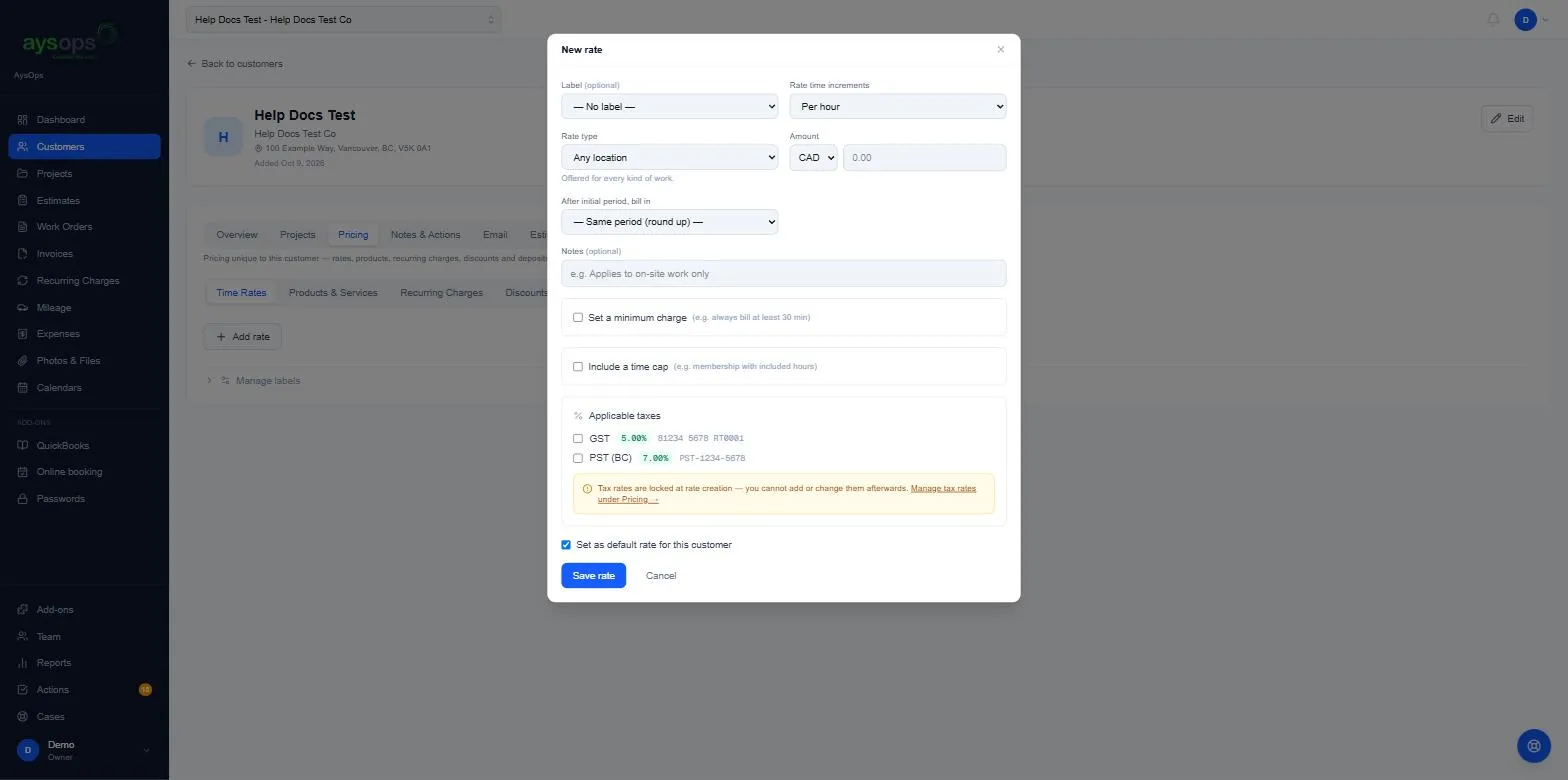Image resolution: width=1568 pixels, height=780 pixels.
Task: Tick the PST (BC) 7.00% tax checkbox
Action: click(x=578, y=459)
